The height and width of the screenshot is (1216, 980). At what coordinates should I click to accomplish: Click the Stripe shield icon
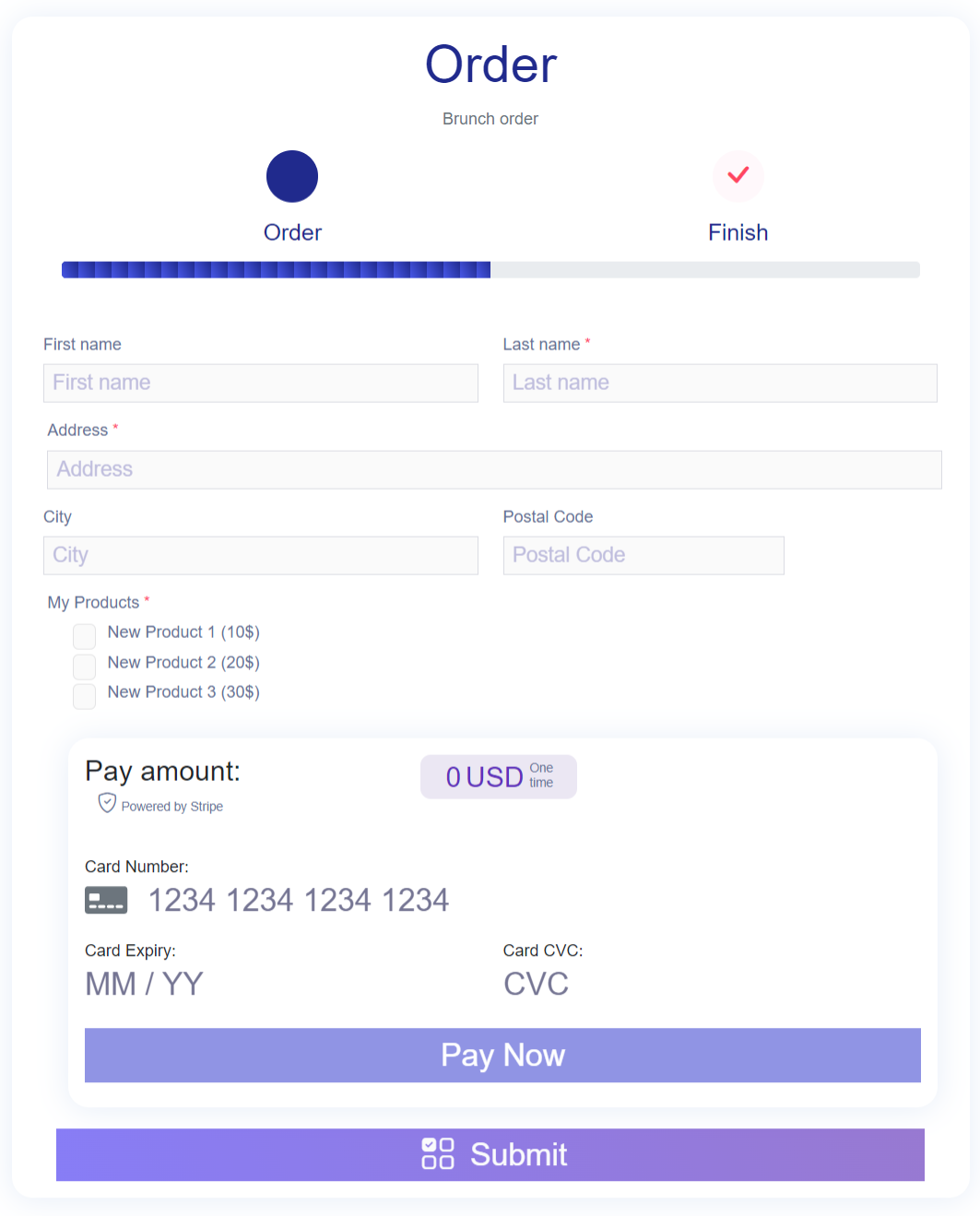pos(107,803)
